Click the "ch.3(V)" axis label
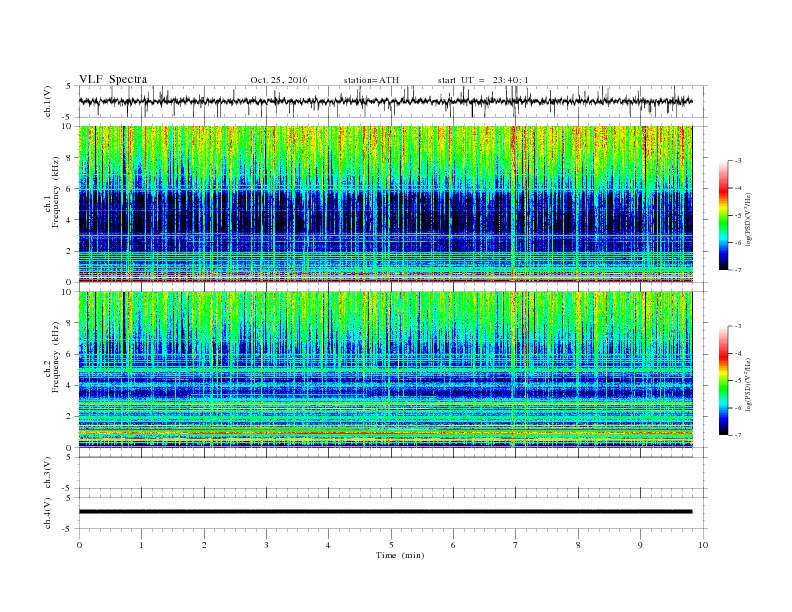The image size is (792, 612). pyautogui.click(x=48, y=474)
